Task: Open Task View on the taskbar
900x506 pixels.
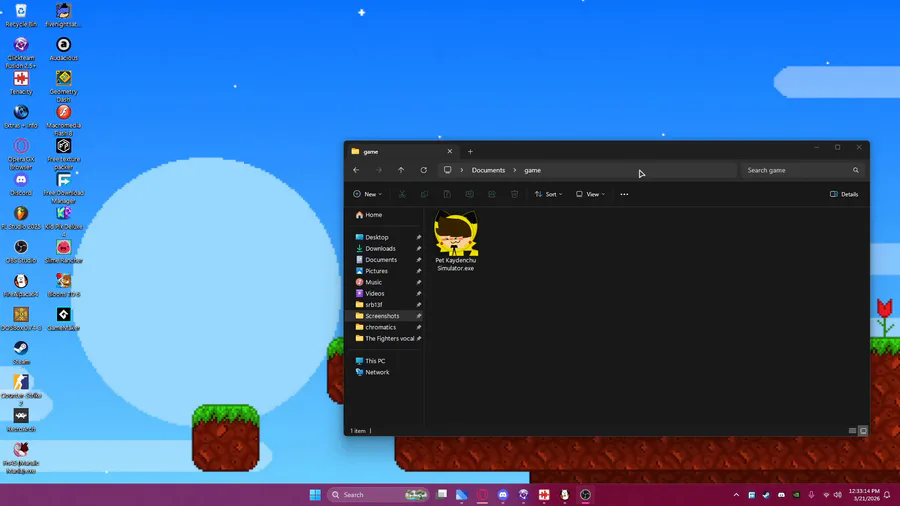Action: click(x=441, y=495)
